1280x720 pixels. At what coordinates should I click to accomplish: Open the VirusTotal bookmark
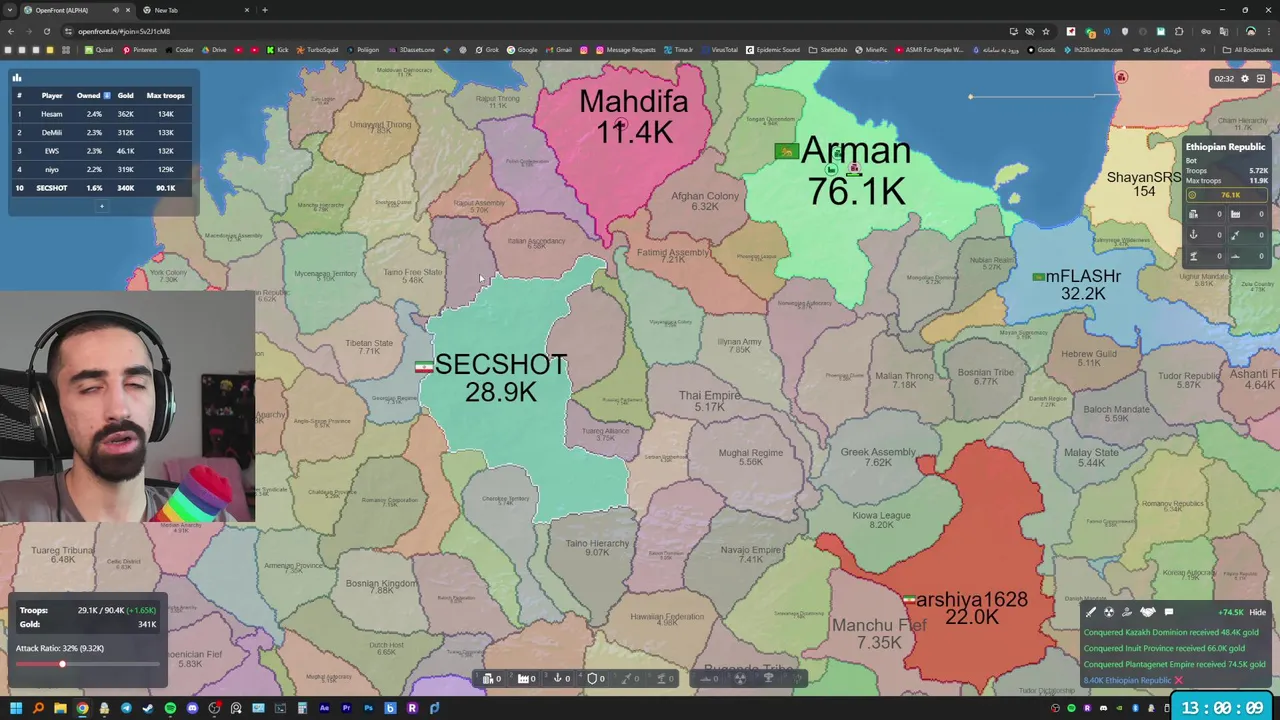720,50
